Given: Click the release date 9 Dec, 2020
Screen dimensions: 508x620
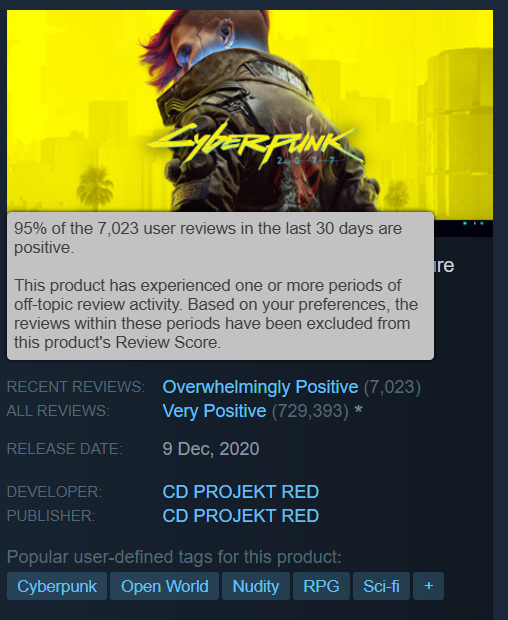Looking at the screenshot, I should point(211,449).
